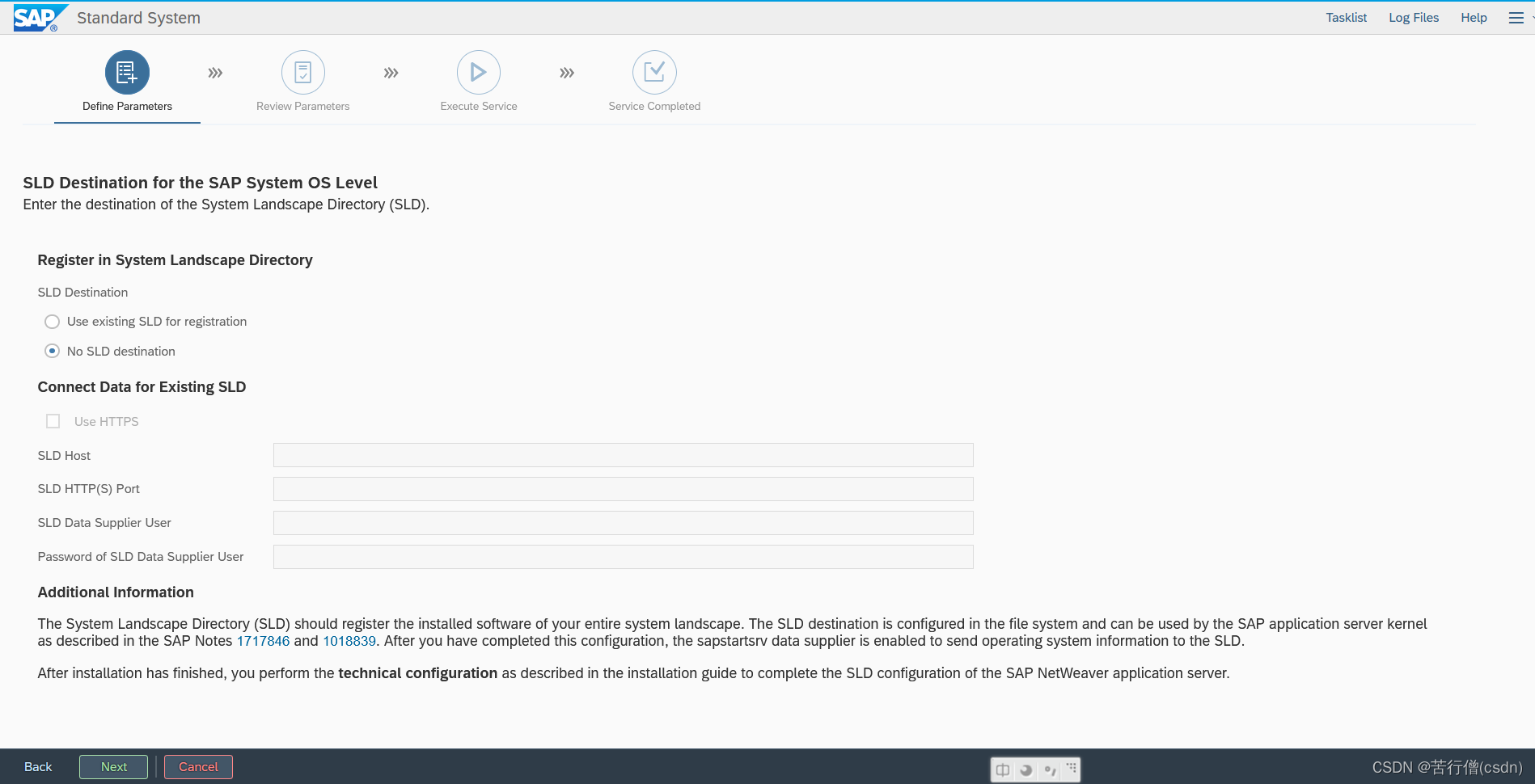
Task: Click the Next button
Action: [x=113, y=767]
